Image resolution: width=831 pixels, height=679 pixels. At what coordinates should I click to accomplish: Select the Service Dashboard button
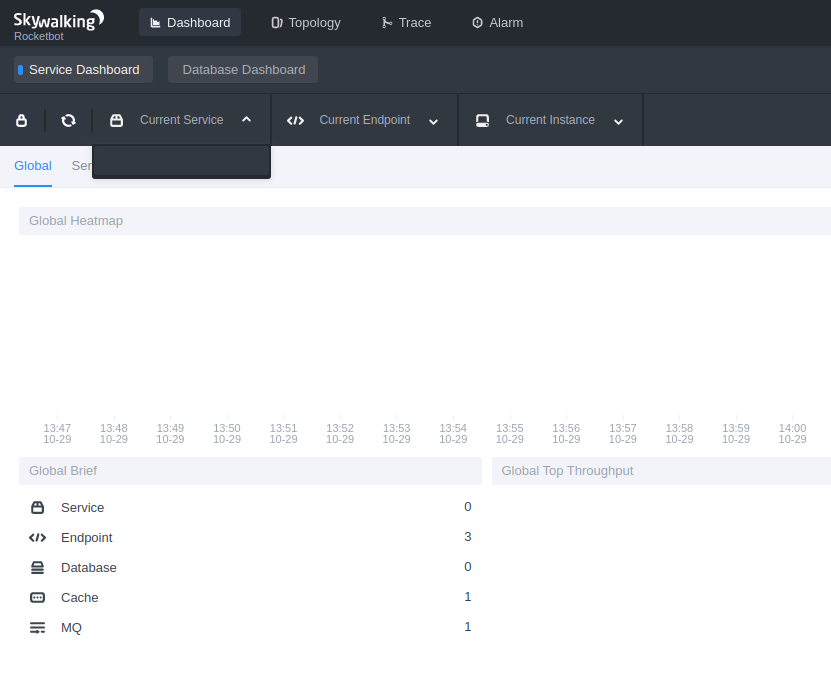[81, 69]
